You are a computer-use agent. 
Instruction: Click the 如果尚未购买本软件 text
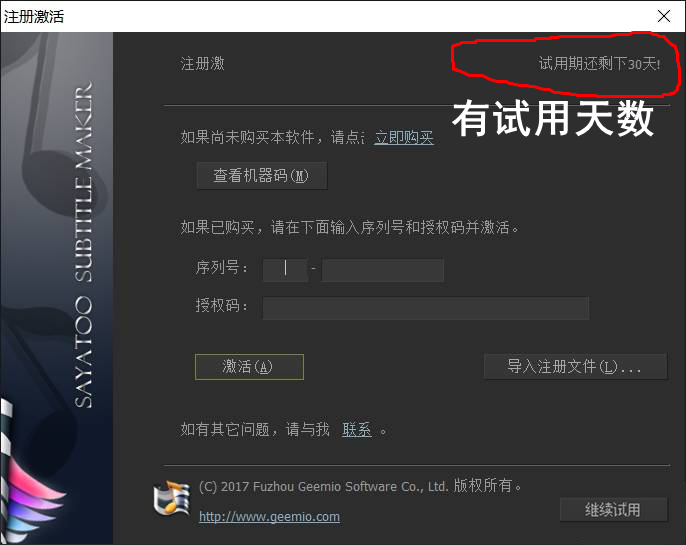[248, 137]
